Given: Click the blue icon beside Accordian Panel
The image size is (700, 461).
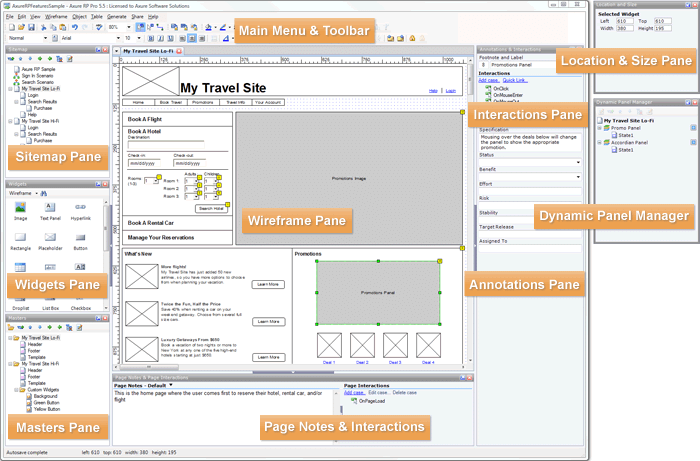Looking at the screenshot, I should click(x=693, y=142).
